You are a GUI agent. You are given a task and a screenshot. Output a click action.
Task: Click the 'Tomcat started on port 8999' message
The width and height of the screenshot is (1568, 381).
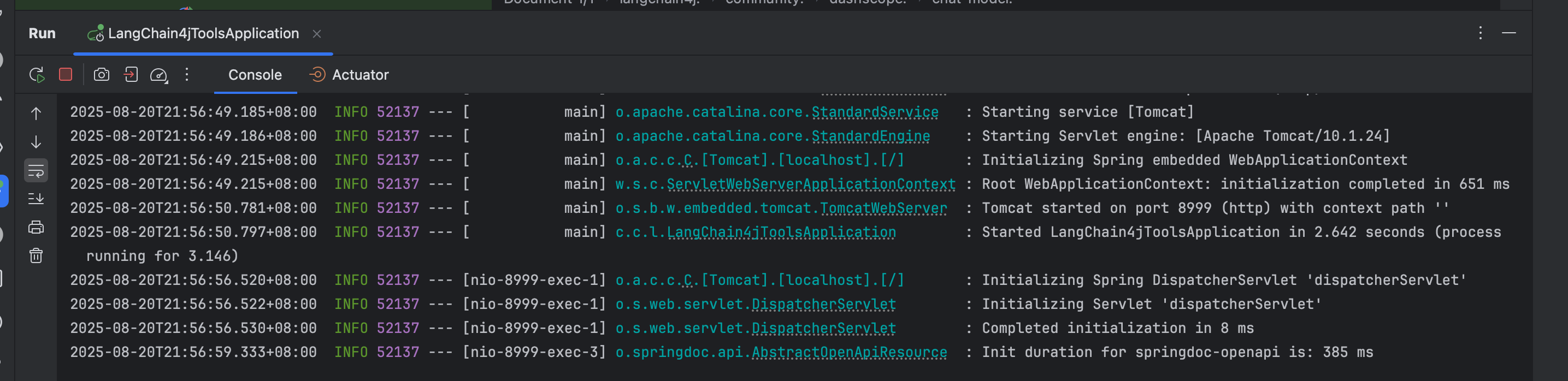click(1216, 208)
